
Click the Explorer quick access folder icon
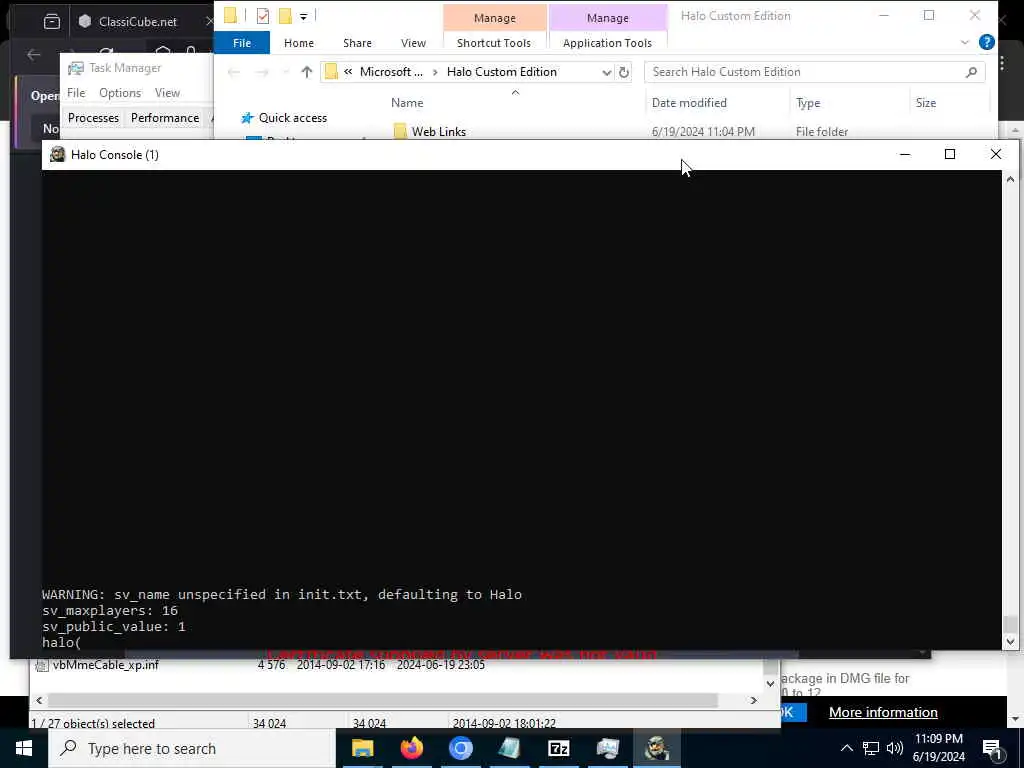[x=230, y=16]
